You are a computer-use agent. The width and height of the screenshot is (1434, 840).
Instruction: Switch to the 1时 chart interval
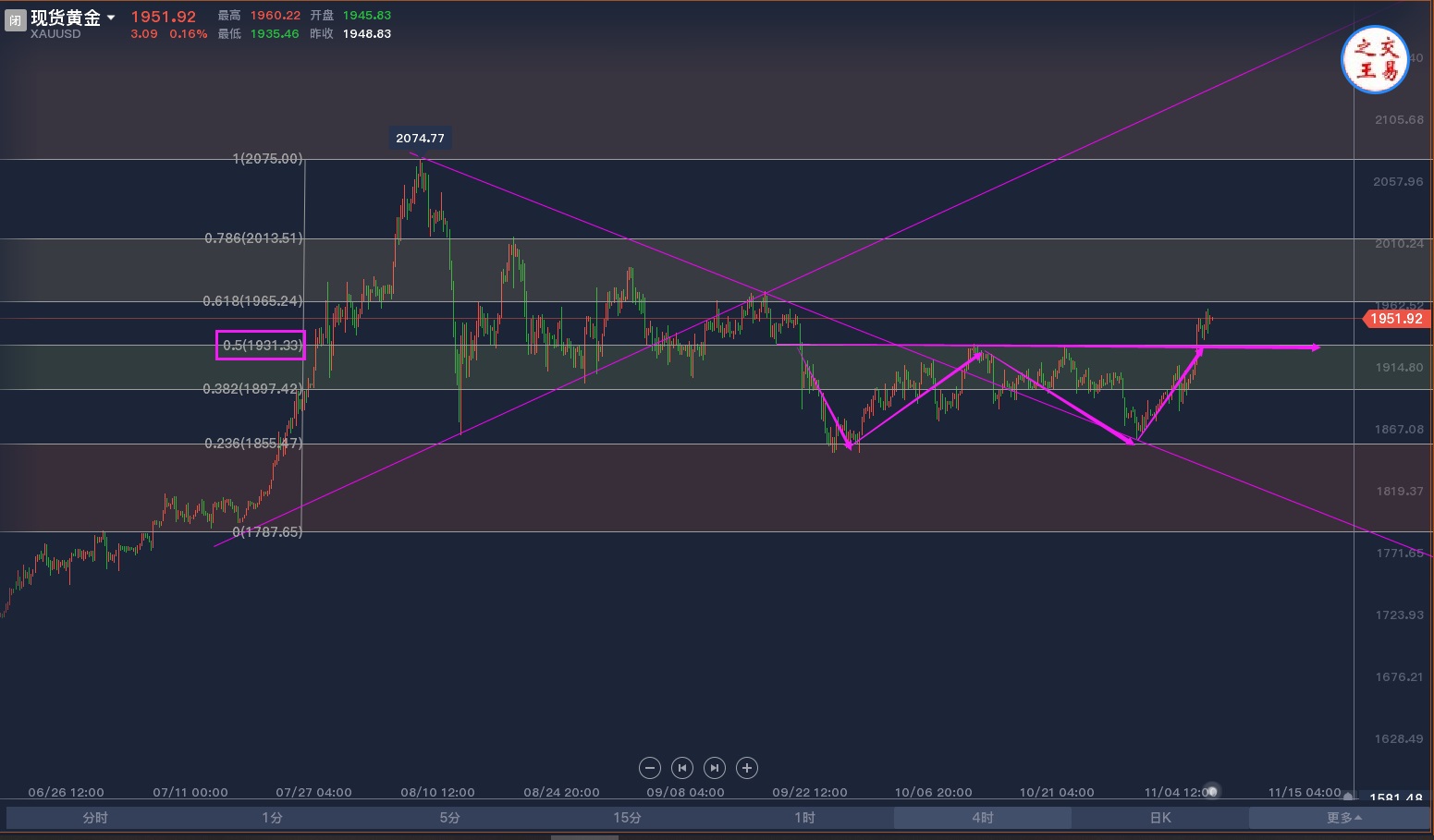(804, 818)
